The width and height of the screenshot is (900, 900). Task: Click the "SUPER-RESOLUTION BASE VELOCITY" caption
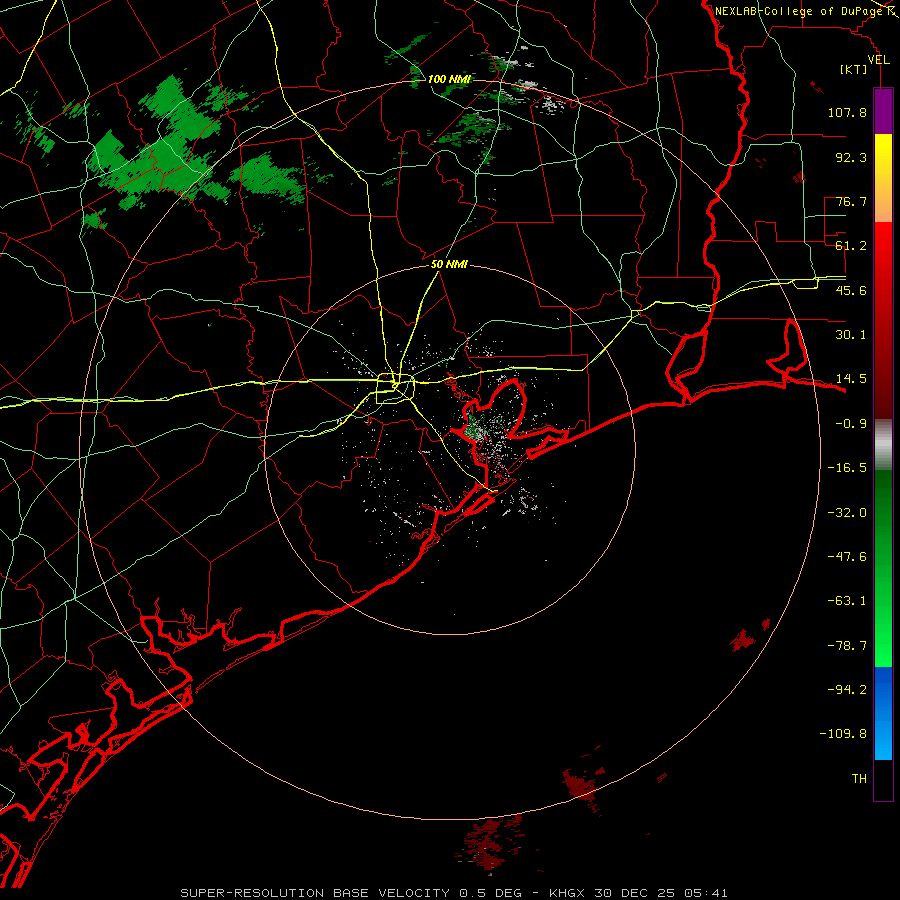(x=315, y=893)
